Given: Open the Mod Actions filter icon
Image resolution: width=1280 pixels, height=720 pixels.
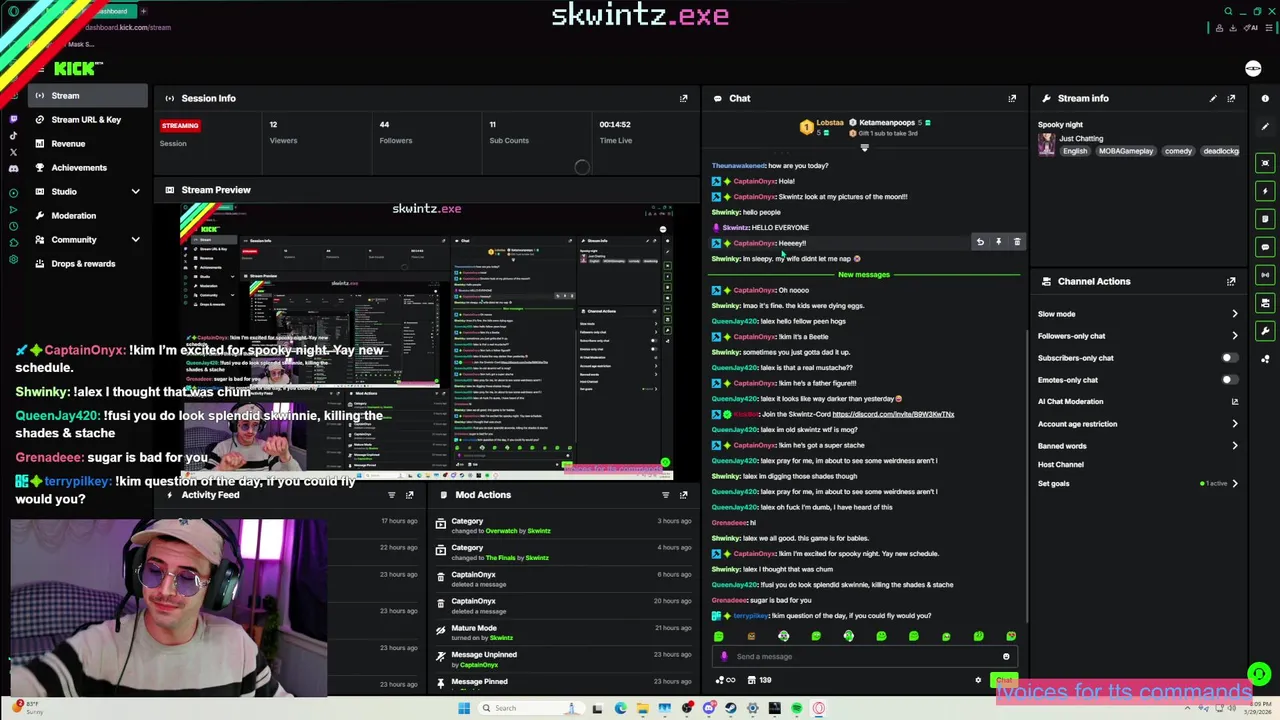Looking at the screenshot, I should click(x=665, y=495).
